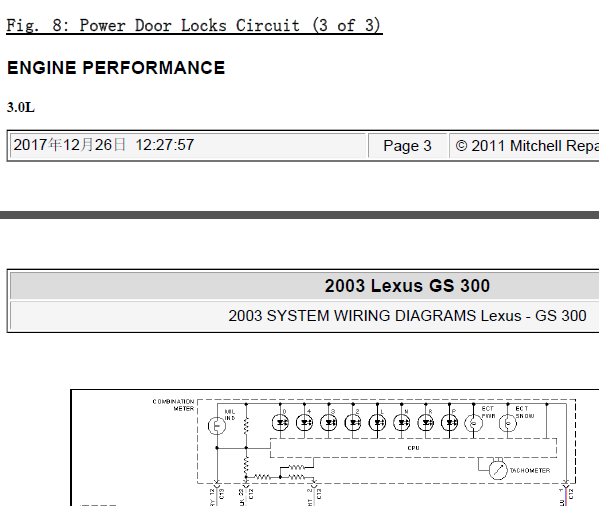This screenshot has width=599, height=506.
Task: Click the 3.0L subheading
Action: tap(21, 107)
